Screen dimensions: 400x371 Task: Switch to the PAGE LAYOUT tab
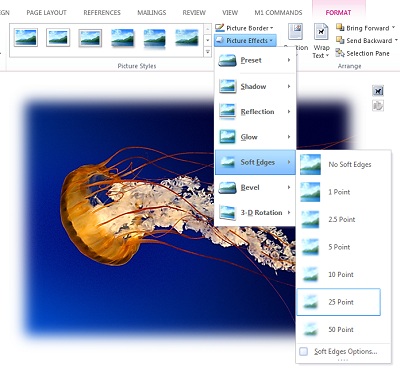(x=46, y=13)
